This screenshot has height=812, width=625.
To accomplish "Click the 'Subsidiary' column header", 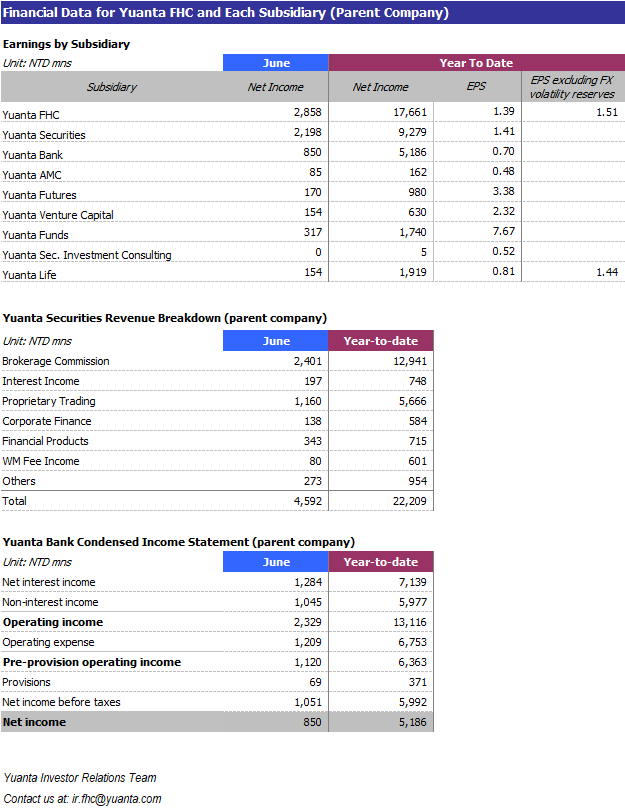I will (112, 87).
